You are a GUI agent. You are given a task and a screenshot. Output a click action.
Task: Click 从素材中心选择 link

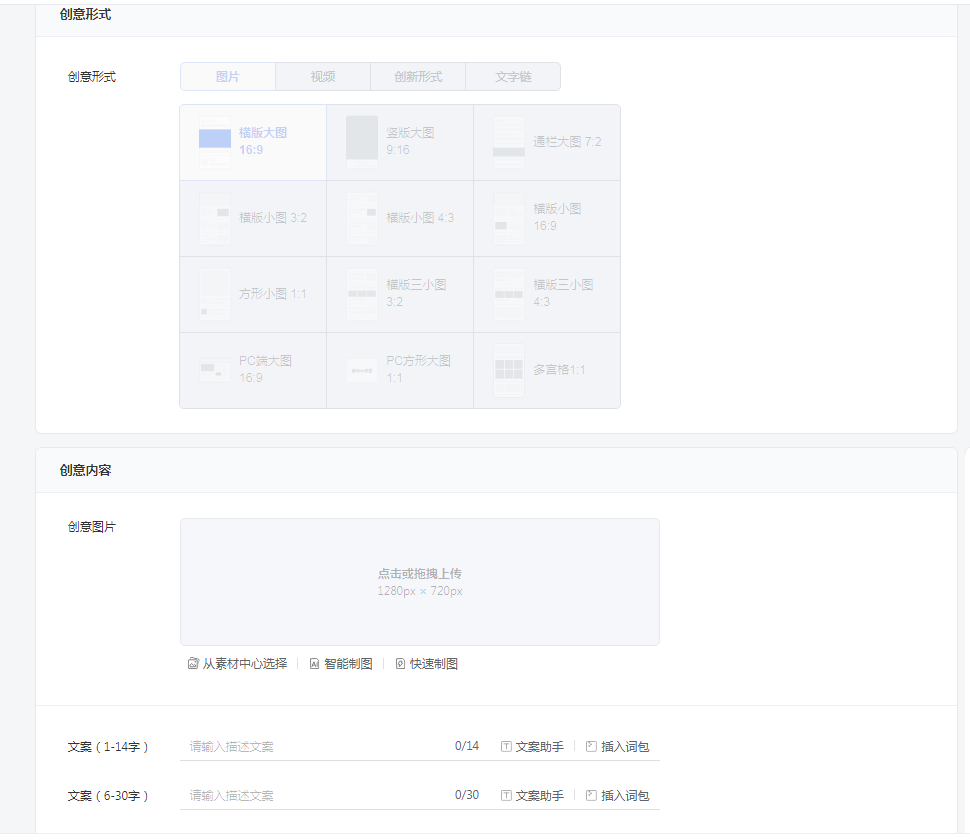(238, 664)
